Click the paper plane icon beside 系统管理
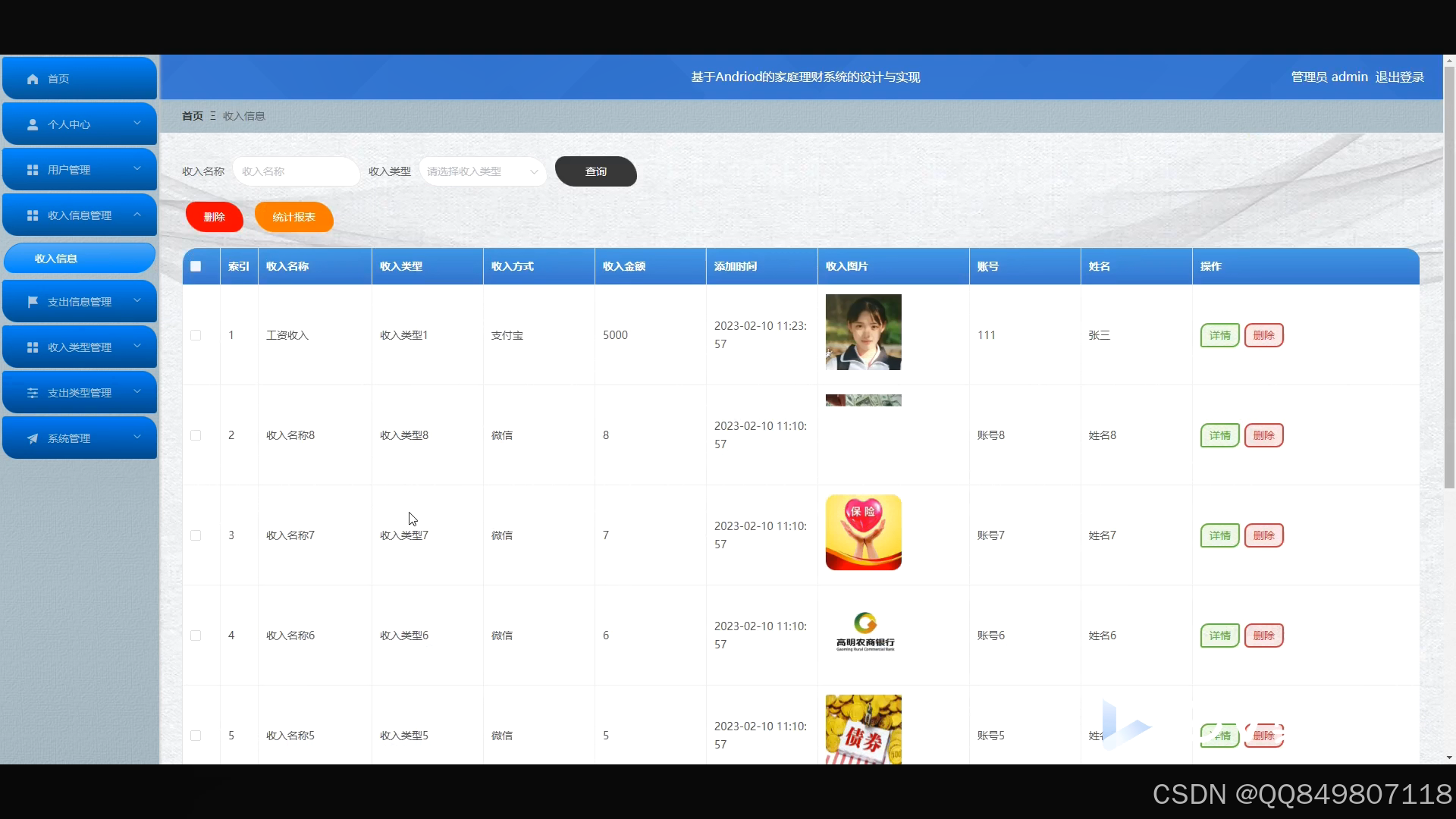This screenshot has height=819, width=1456. click(x=33, y=438)
